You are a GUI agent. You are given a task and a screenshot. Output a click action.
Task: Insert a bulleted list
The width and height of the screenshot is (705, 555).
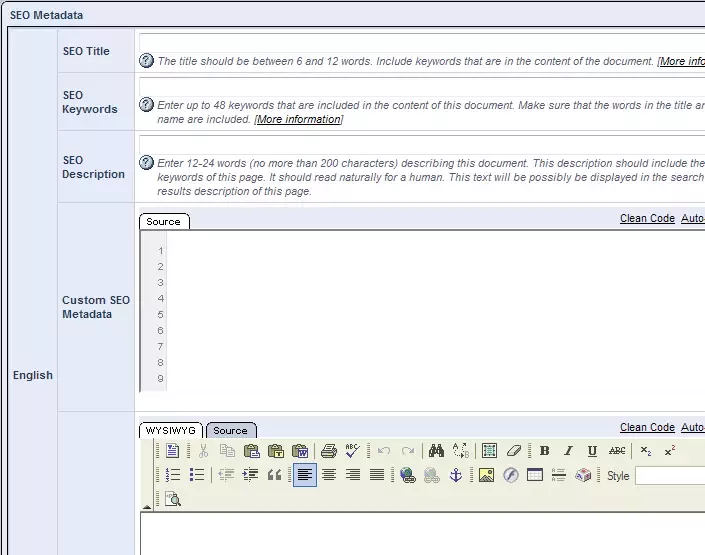pyautogui.click(x=197, y=475)
